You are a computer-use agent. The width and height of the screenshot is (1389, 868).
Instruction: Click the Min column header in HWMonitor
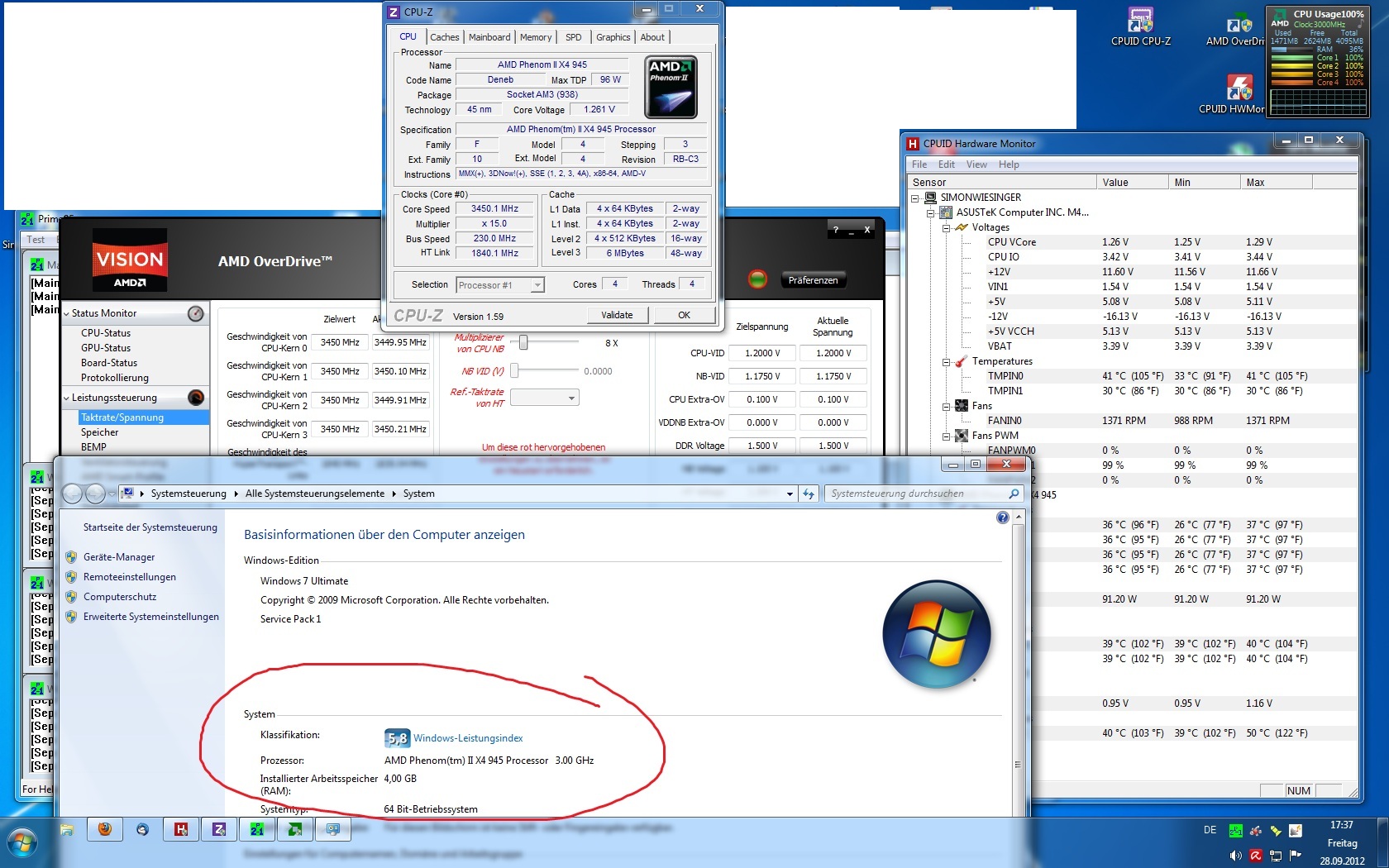[1205, 182]
